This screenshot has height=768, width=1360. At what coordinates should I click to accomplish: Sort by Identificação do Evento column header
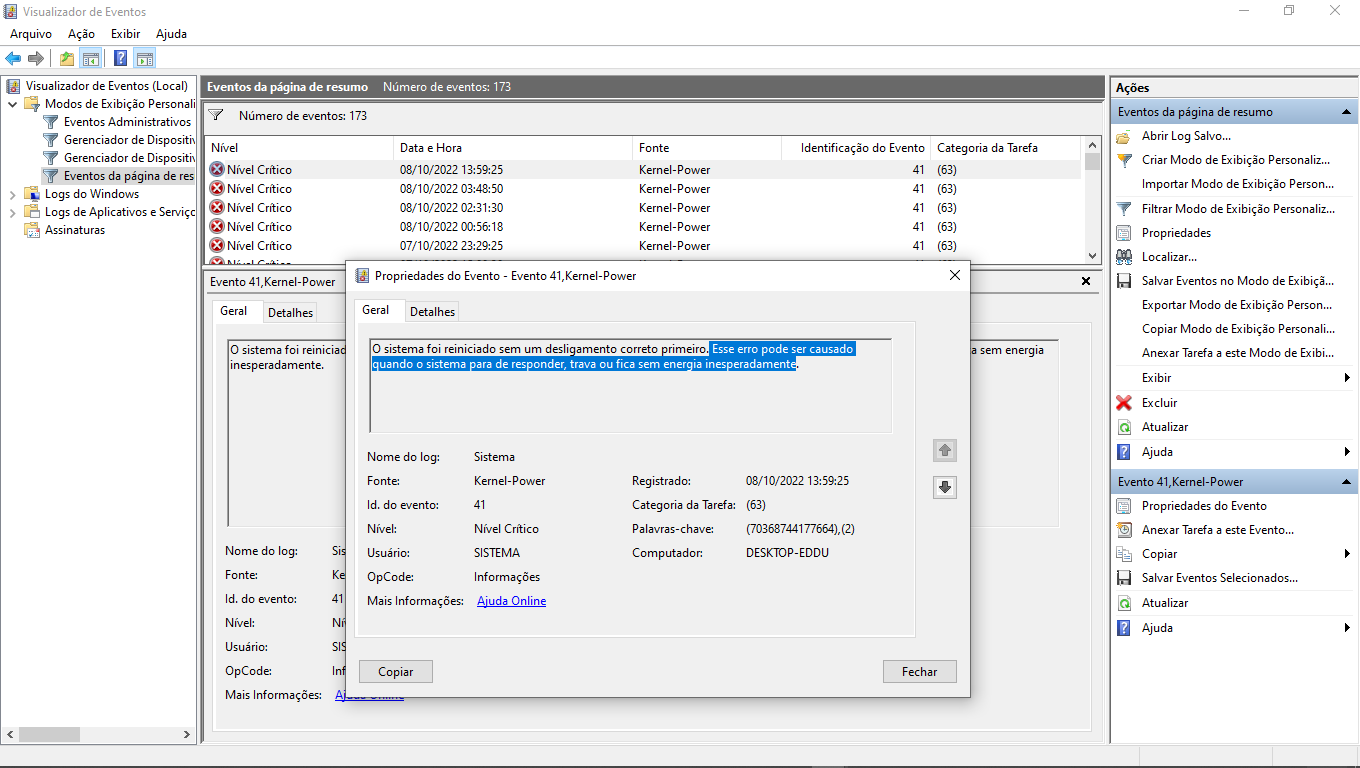coord(856,148)
